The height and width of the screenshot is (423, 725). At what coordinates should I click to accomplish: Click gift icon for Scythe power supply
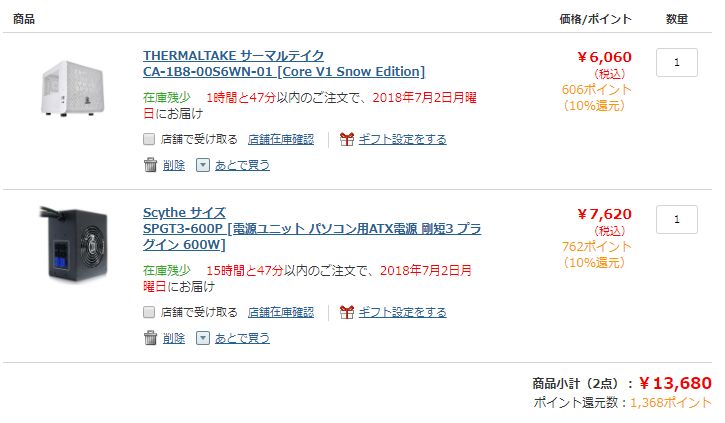click(x=347, y=312)
